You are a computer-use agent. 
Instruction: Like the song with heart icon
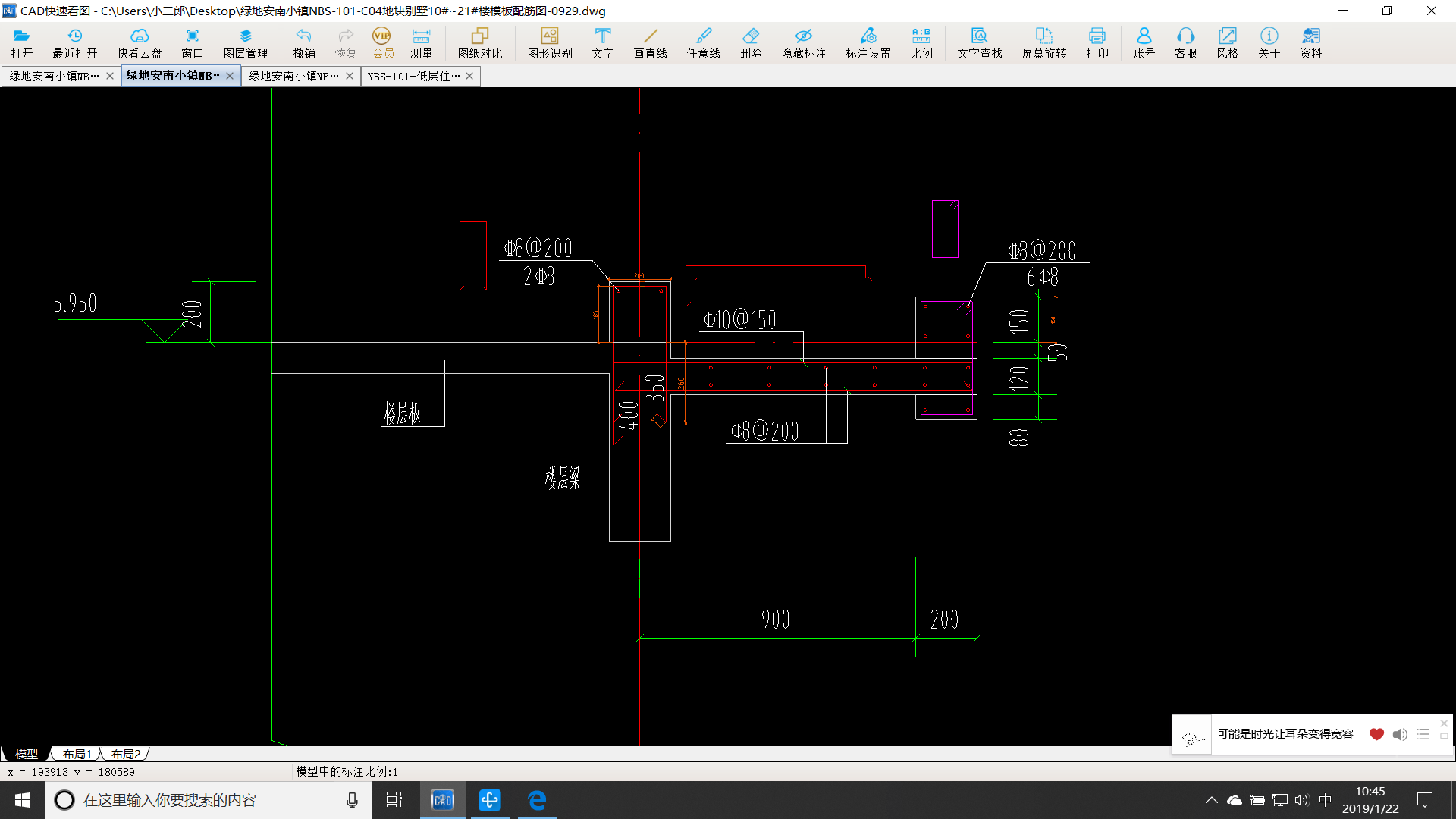click(1376, 734)
